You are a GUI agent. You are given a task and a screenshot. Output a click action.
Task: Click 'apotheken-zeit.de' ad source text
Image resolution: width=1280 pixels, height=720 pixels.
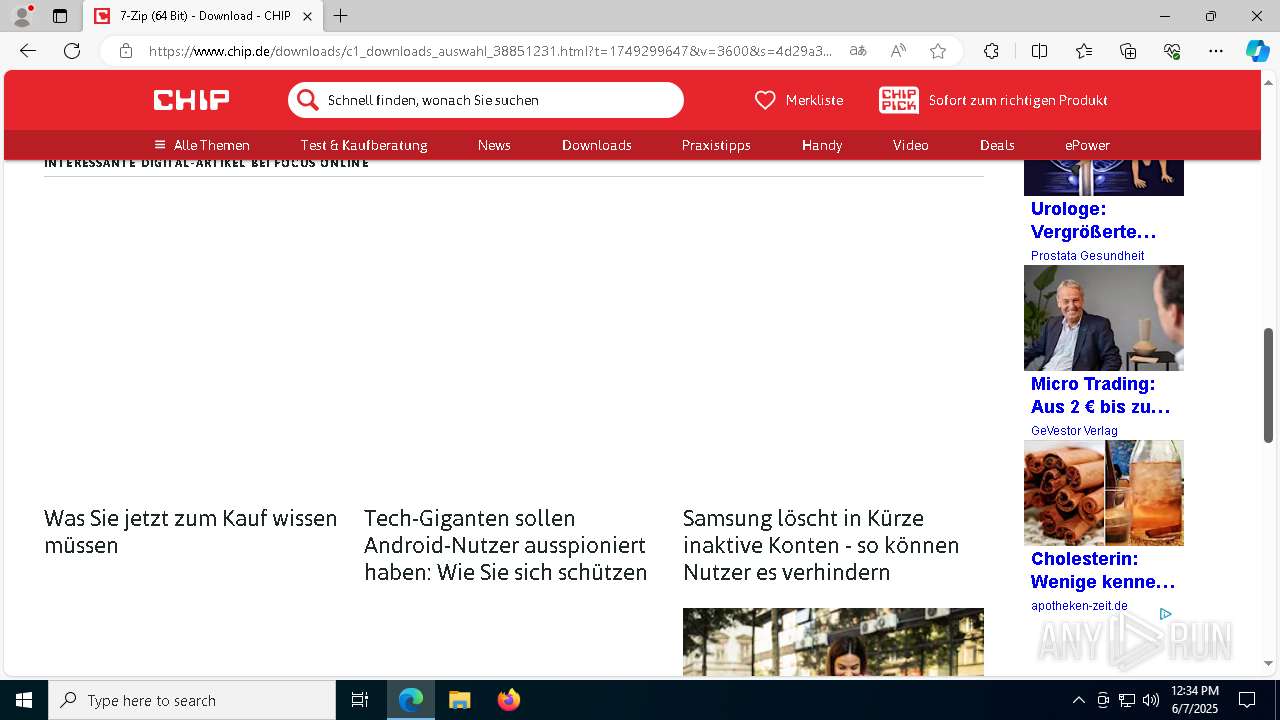pyautogui.click(x=1079, y=606)
